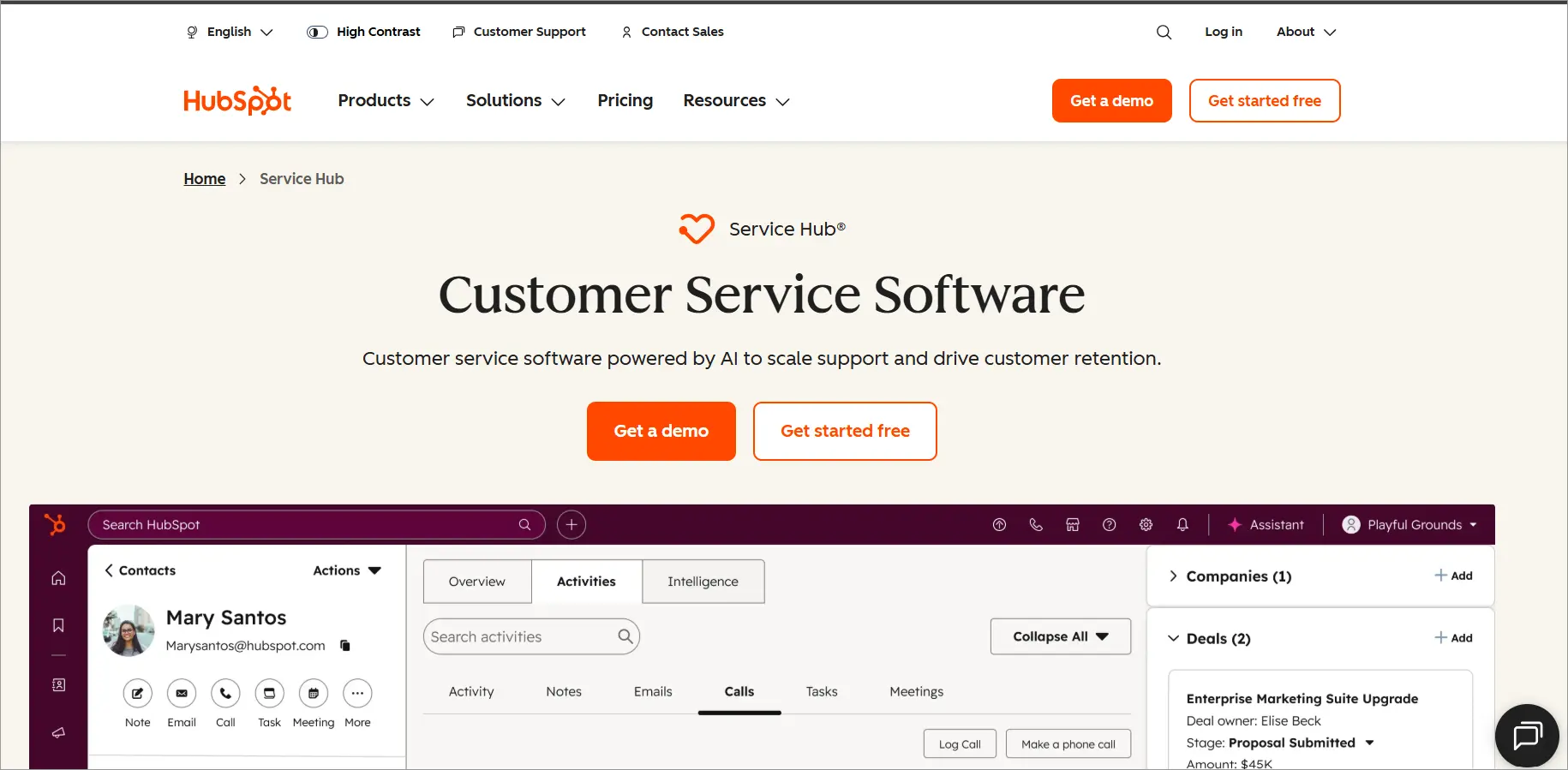This screenshot has width=1568, height=770.
Task: Click the Meeting icon under Mary Santos
Action: 314,693
